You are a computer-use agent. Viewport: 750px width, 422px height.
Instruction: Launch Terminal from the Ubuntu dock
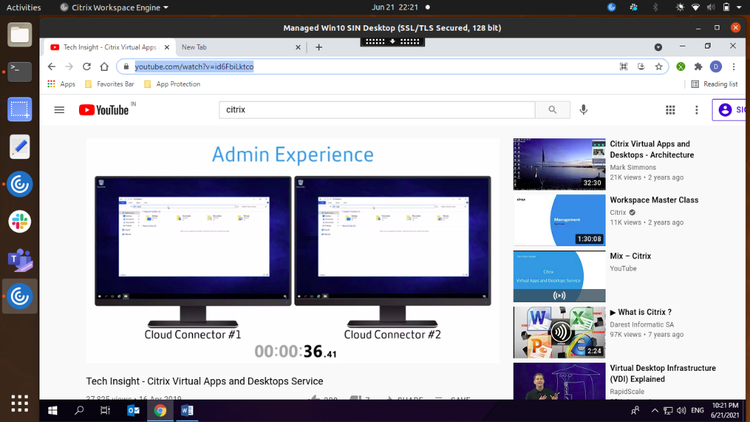[20, 72]
